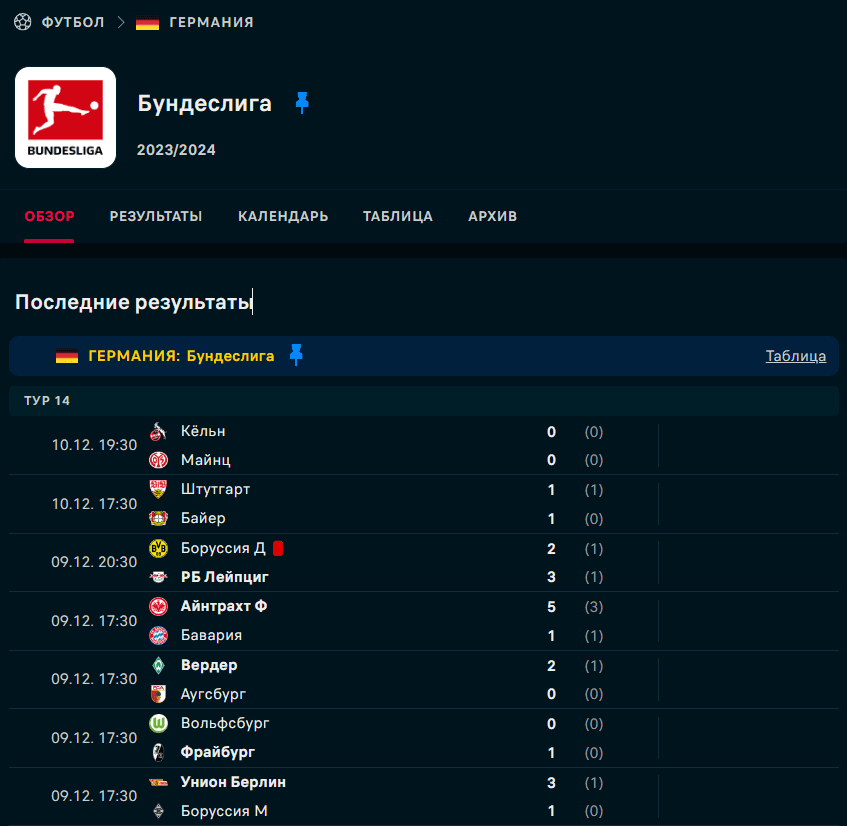Click the football icon in the breadcrumb
This screenshot has height=826, width=847.
[x=23, y=22]
